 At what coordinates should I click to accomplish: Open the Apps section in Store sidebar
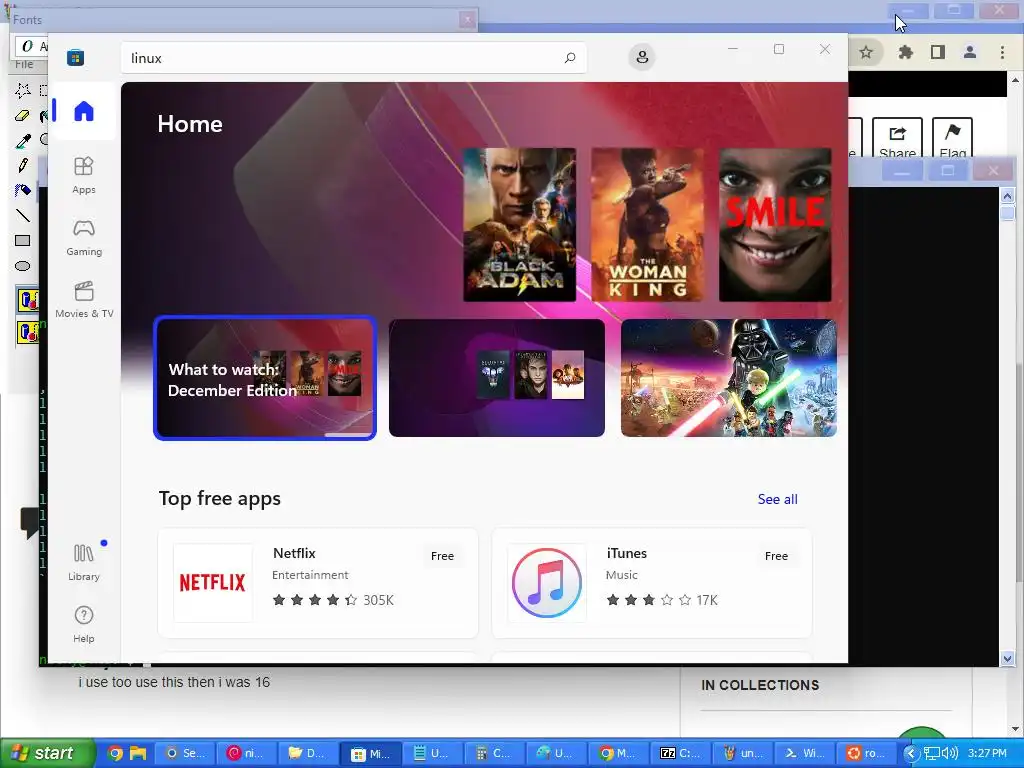(x=84, y=176)
